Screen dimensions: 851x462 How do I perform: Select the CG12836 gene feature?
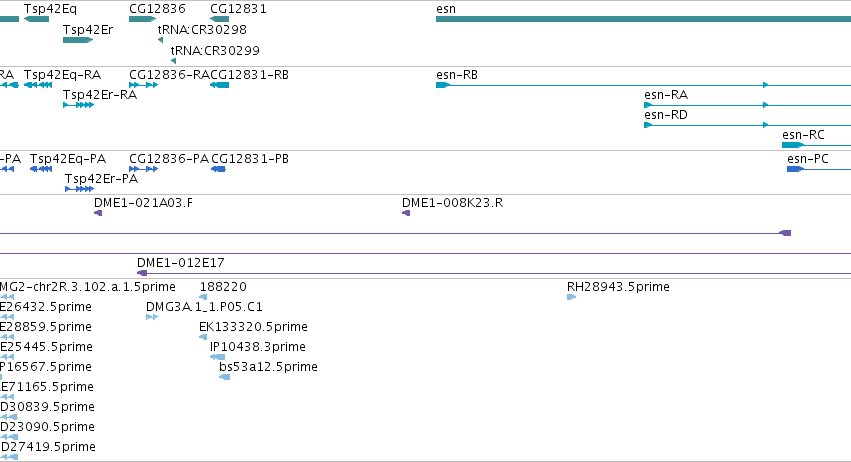142,19
